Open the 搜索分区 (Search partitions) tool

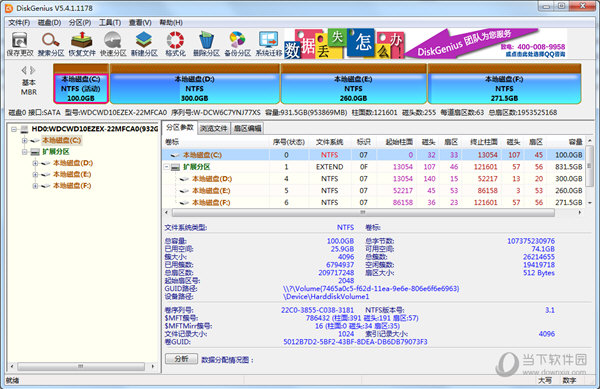pos(51,44)
